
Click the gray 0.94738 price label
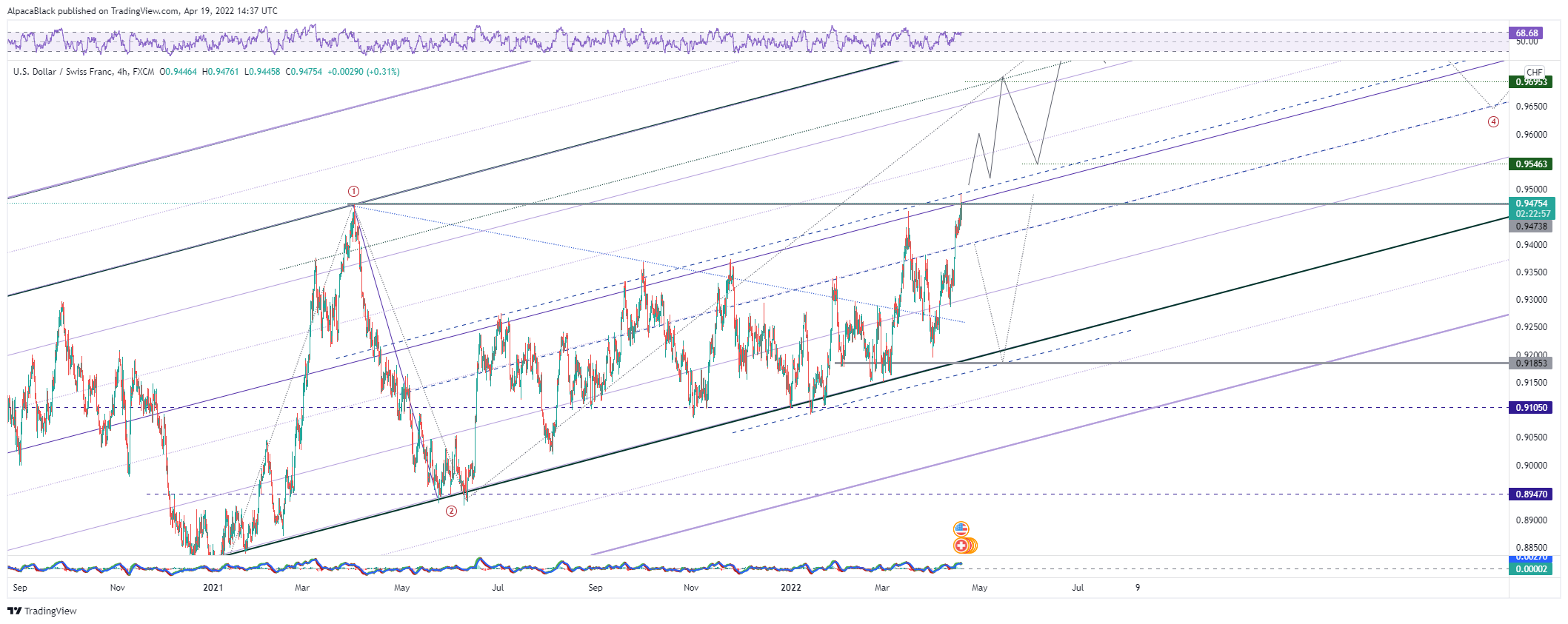(1531, 227)
